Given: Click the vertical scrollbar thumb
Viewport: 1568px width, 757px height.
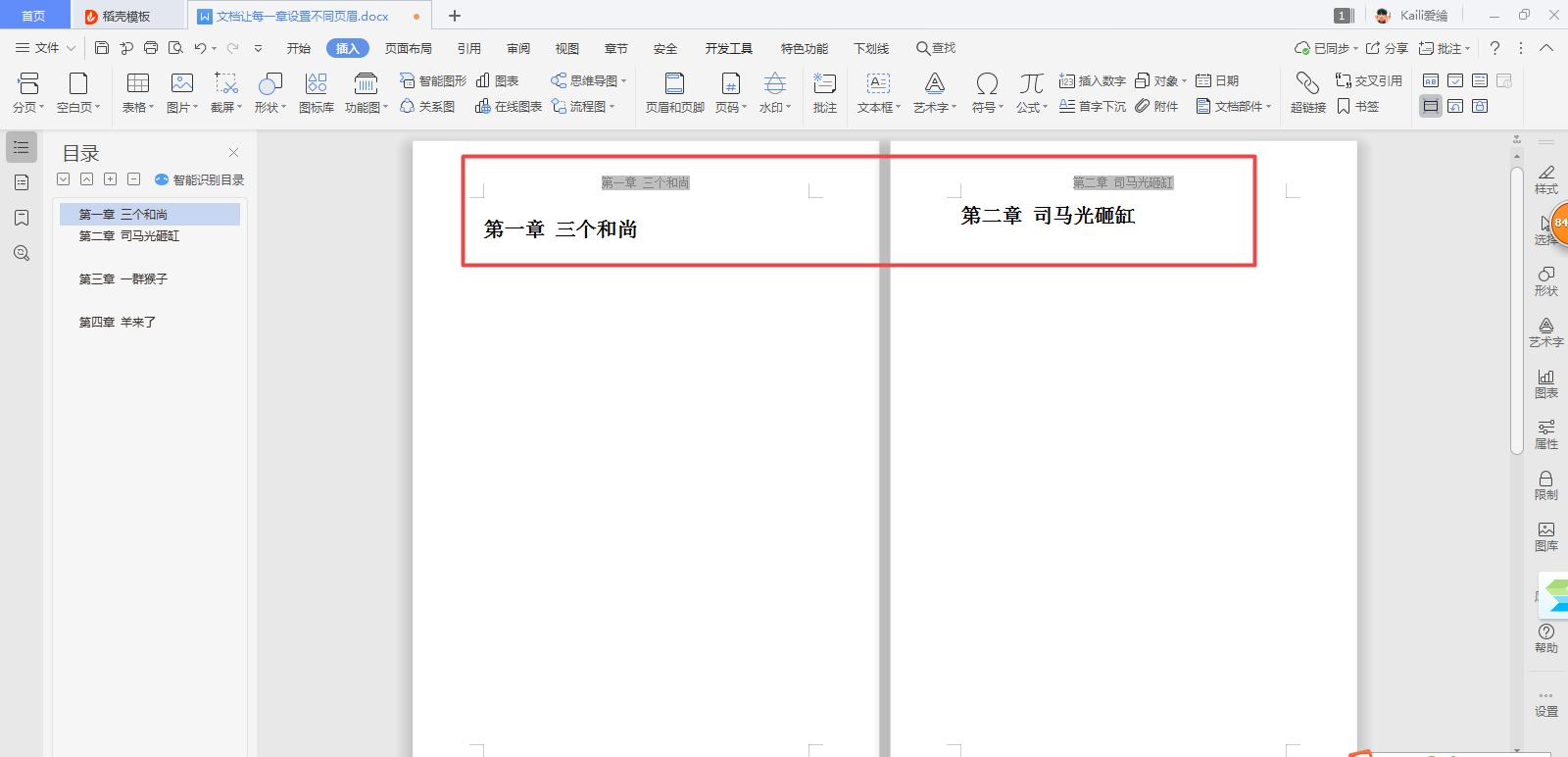Looking at the screenshot, I should click(1516, 309).
